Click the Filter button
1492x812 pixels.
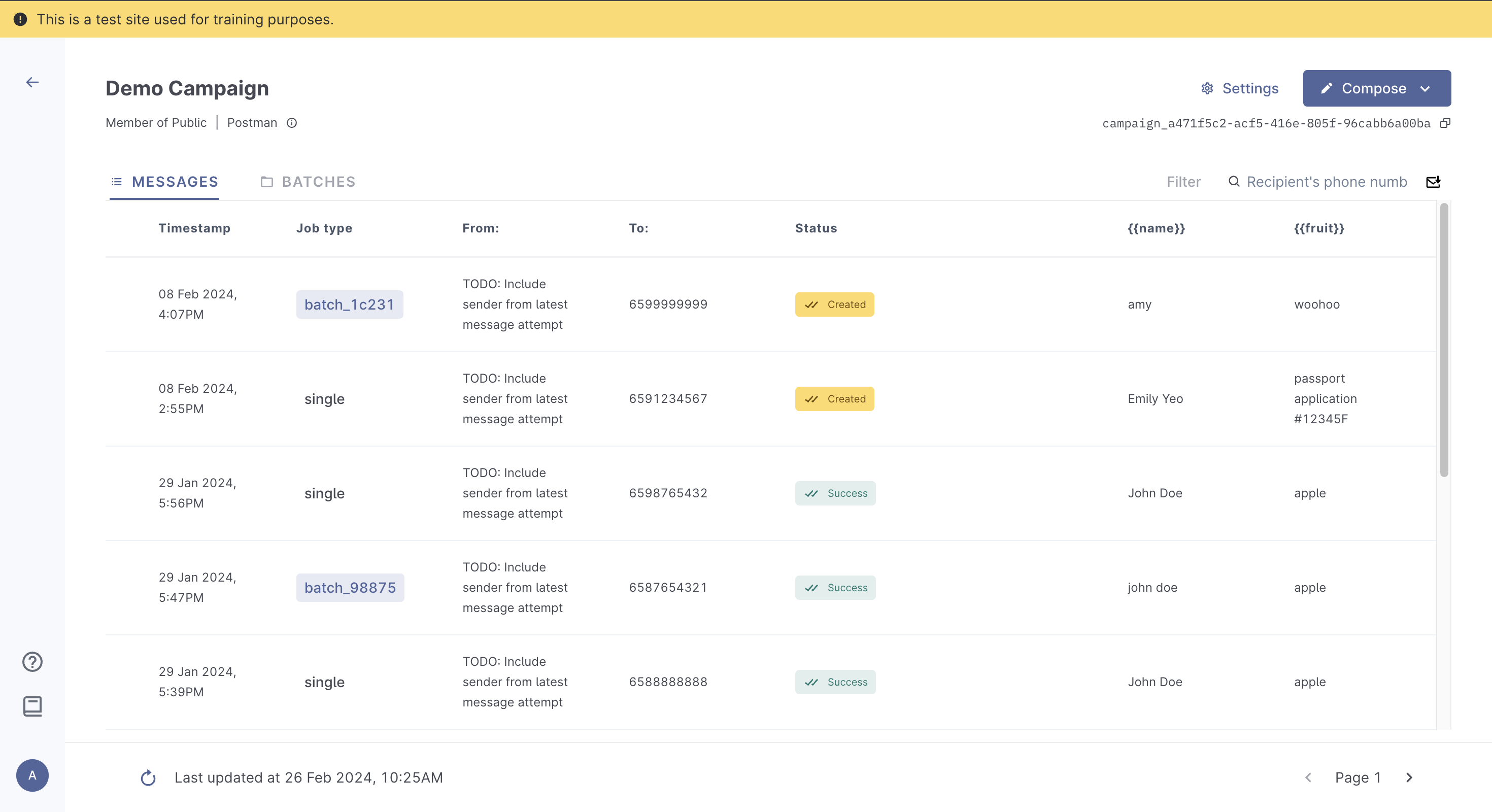point(1183,182)
